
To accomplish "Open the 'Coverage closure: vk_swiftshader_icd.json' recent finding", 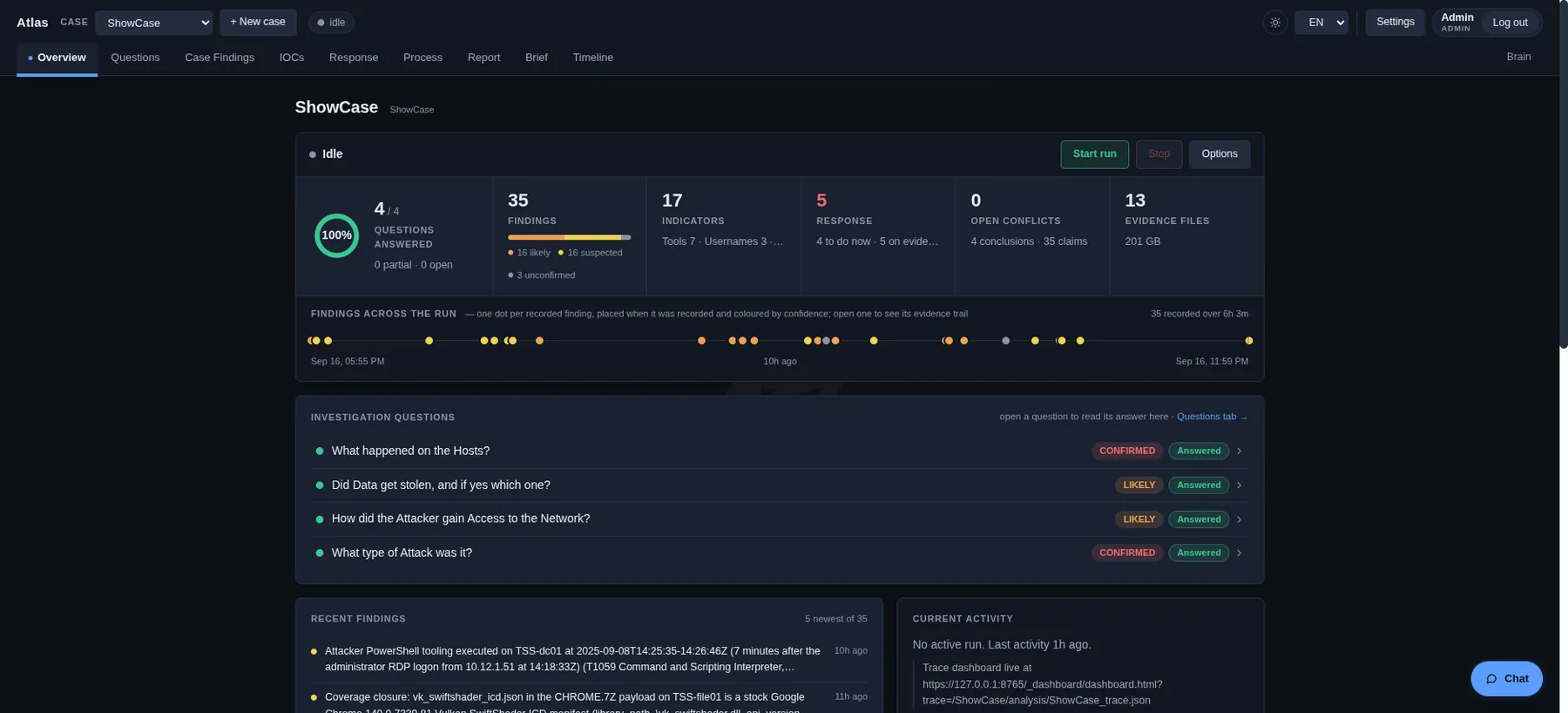I will (589, 703).
